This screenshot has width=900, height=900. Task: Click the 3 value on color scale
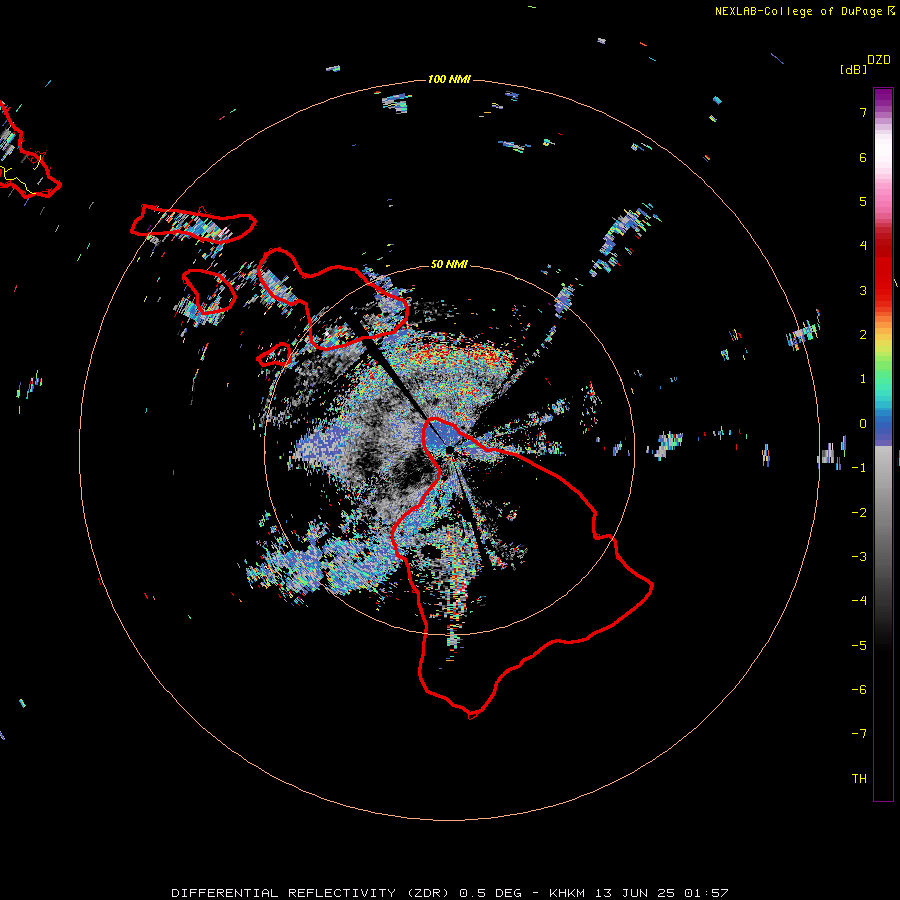pos(863,290)
